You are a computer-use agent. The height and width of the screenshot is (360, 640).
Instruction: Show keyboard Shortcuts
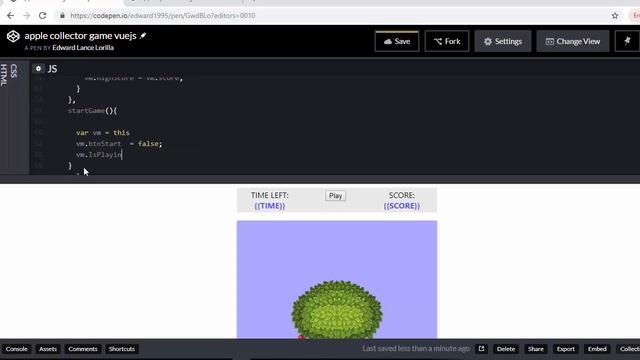tap(122, 349)
